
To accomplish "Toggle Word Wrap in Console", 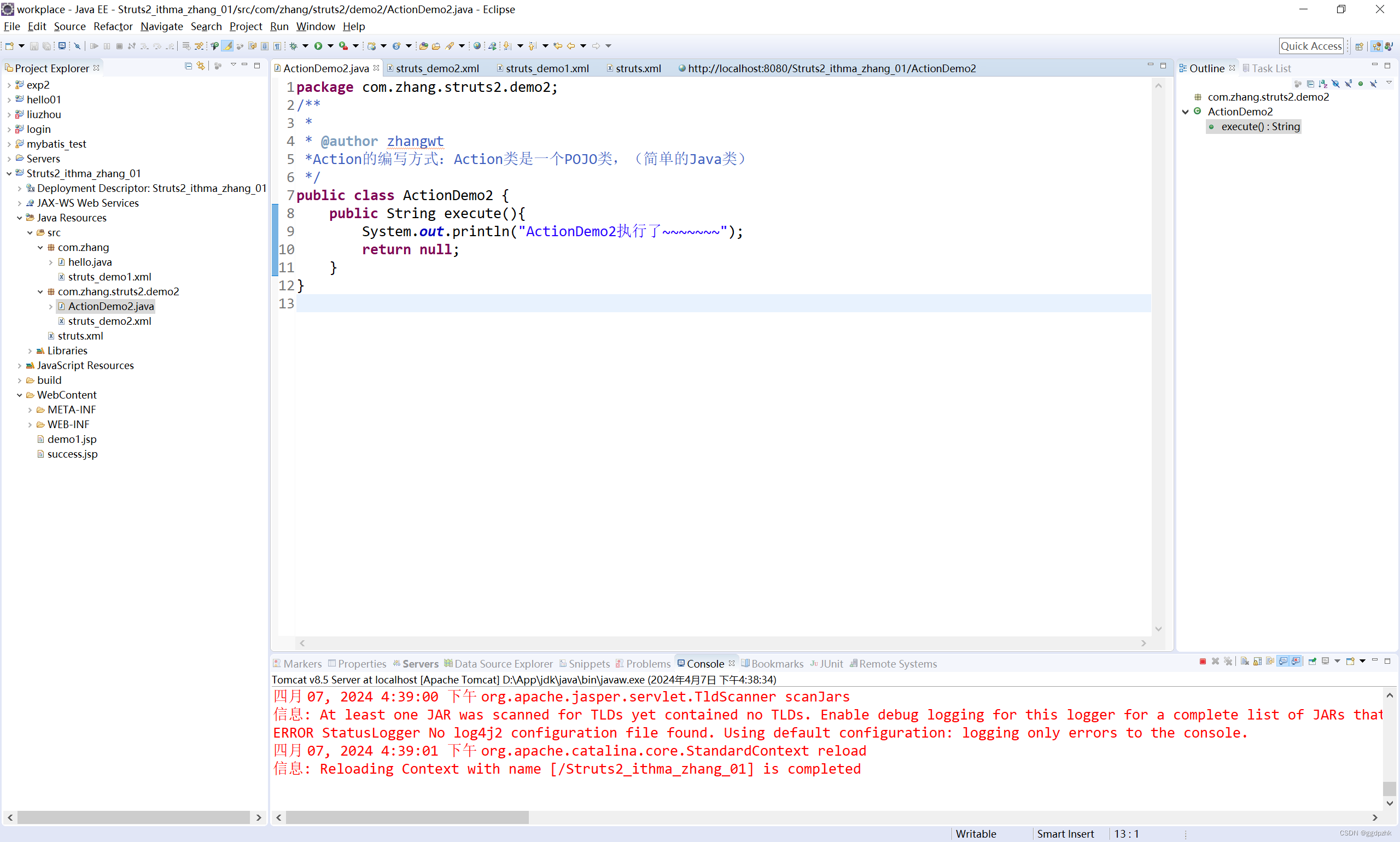I will coord(1270,661).
